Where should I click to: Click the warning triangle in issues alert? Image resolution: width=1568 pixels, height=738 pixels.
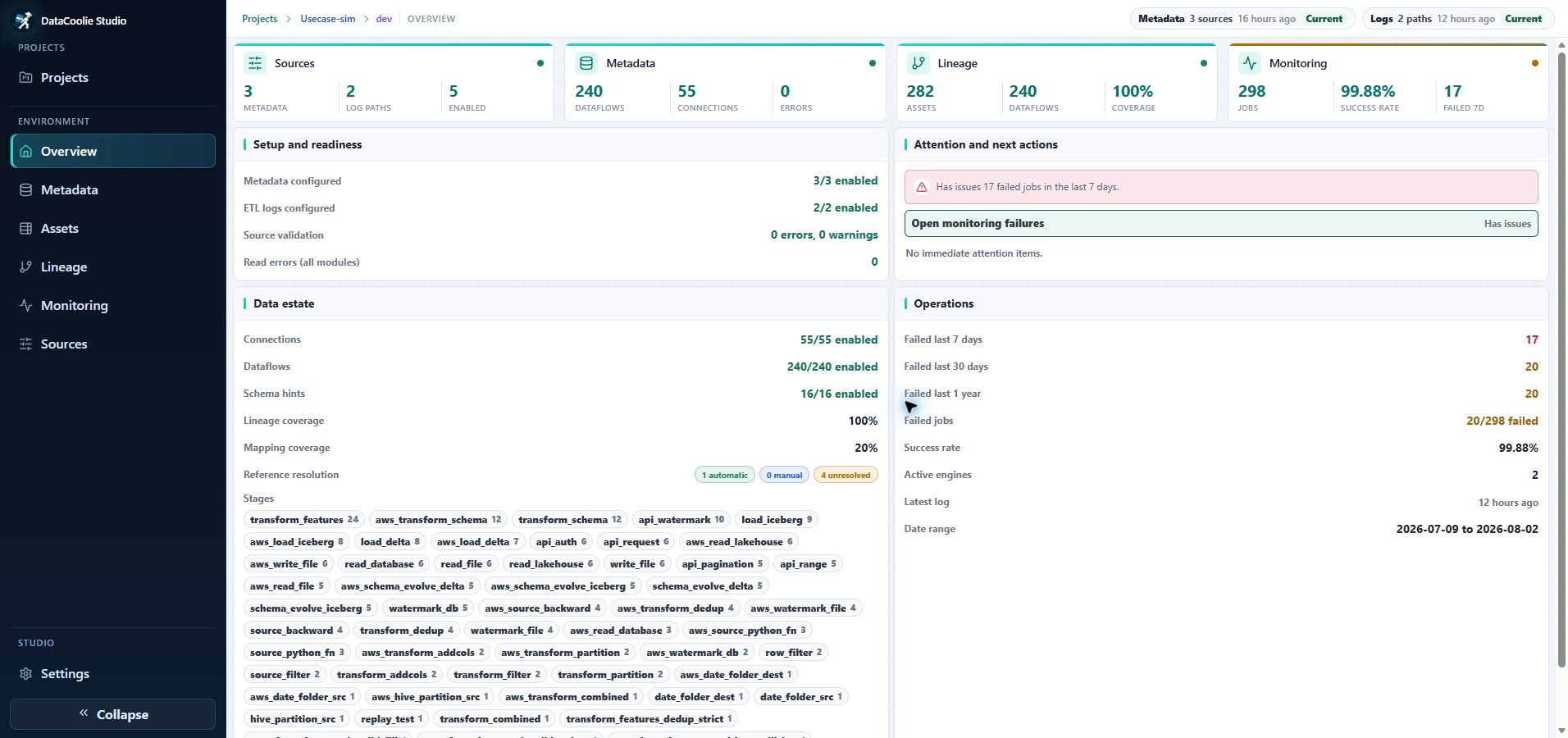(x=921, y=187)
